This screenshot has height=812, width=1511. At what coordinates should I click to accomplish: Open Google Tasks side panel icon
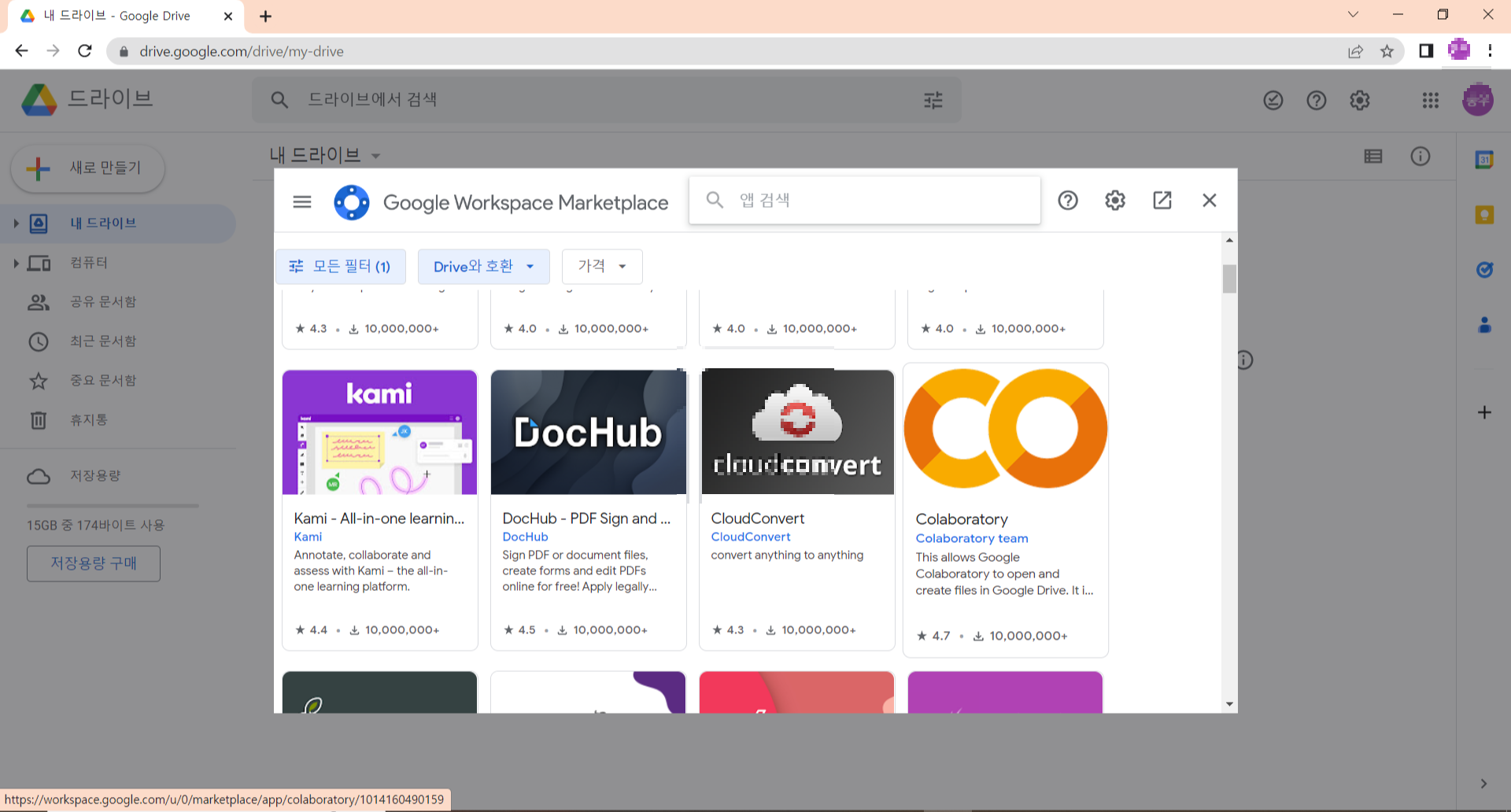(x=1484, y=270)
